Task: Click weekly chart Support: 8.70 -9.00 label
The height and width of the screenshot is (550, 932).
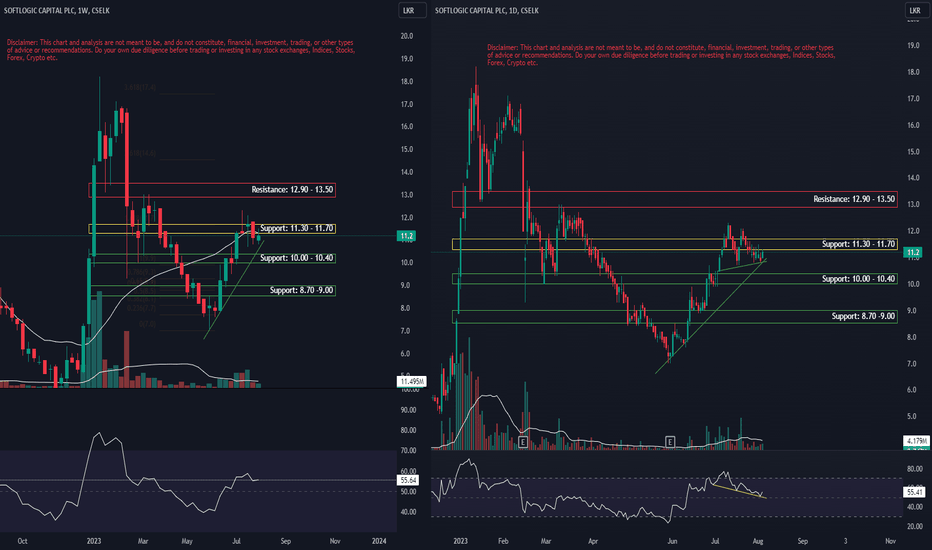Action: point(301,290)
